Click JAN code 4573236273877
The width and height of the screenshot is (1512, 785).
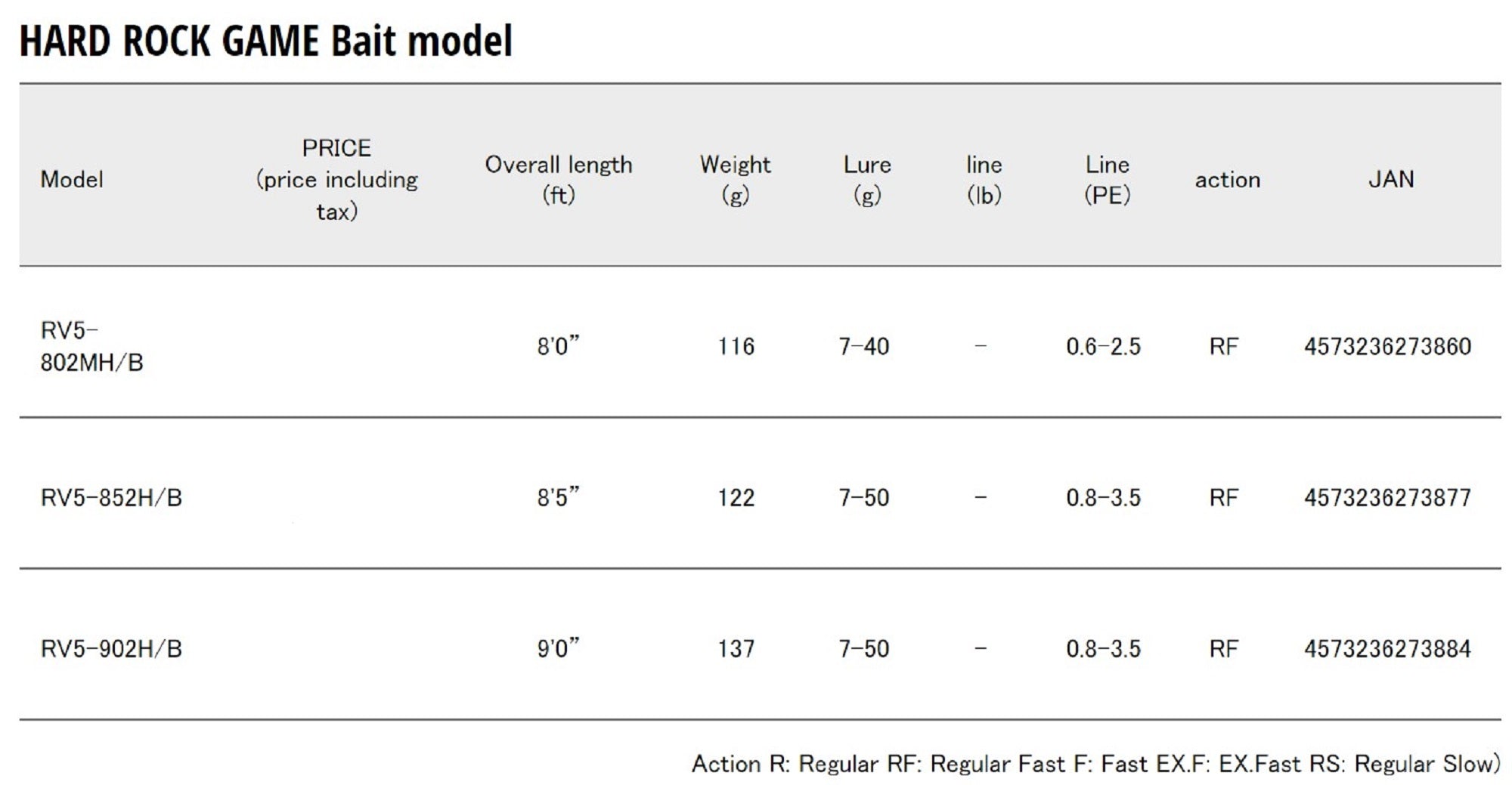point(1387,498)
